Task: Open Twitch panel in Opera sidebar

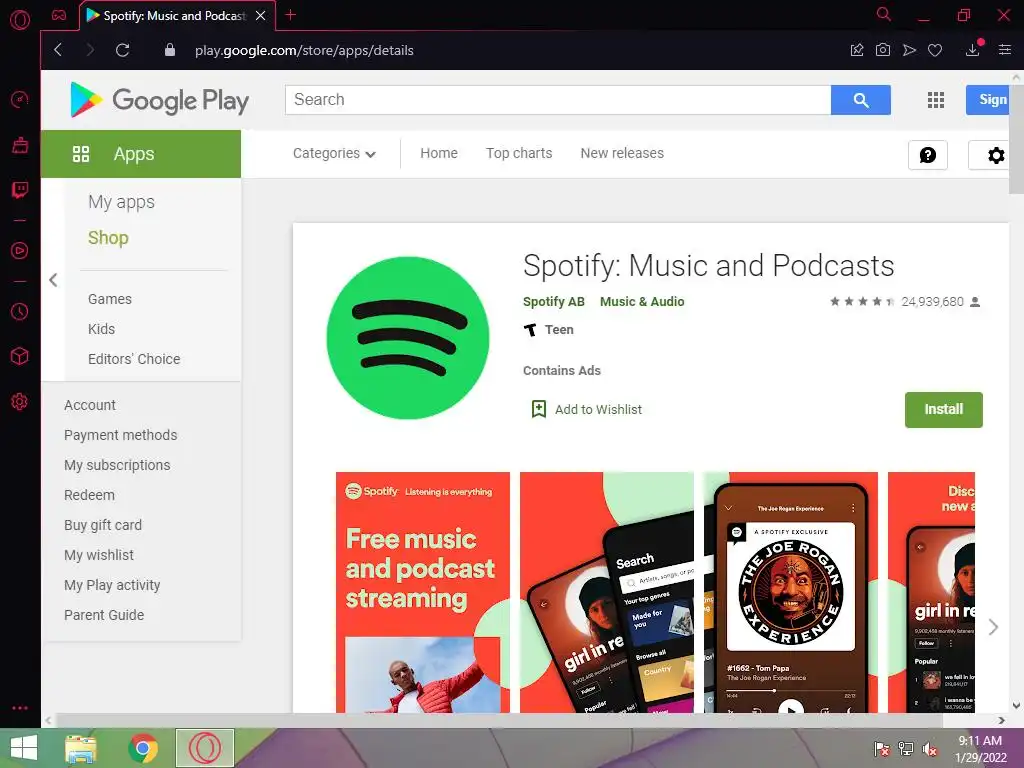Action: pos(20,190)
